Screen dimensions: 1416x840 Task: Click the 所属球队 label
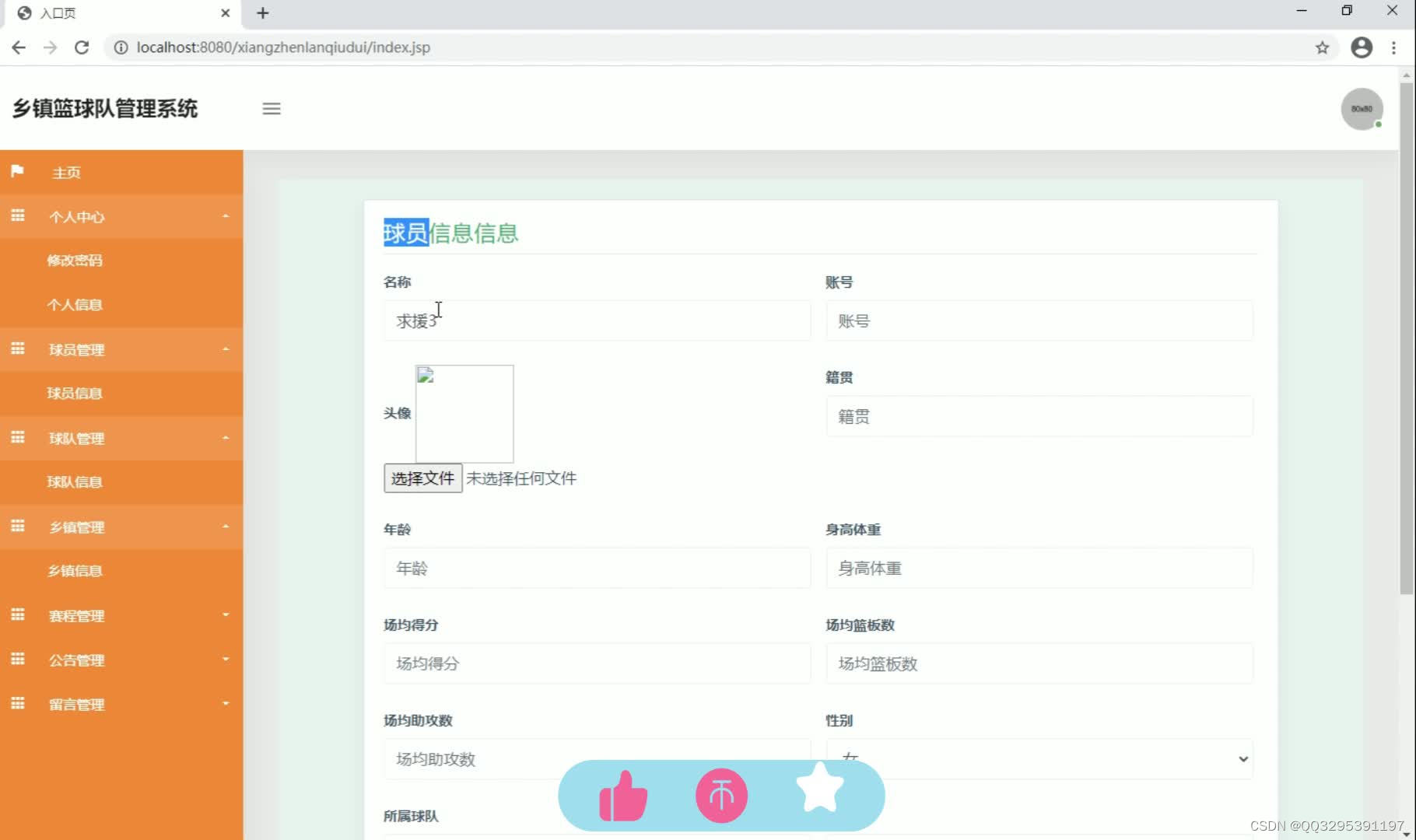(411, 816)
